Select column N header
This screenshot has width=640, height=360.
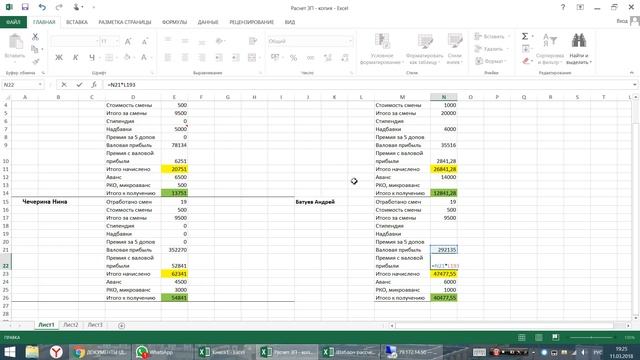[444, 97]
